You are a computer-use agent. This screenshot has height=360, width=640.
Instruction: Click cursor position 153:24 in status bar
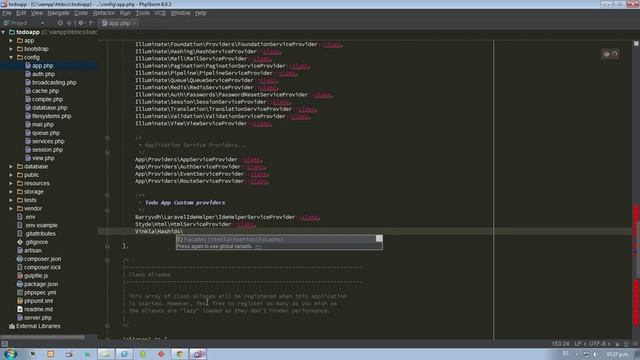pos(560,344)
